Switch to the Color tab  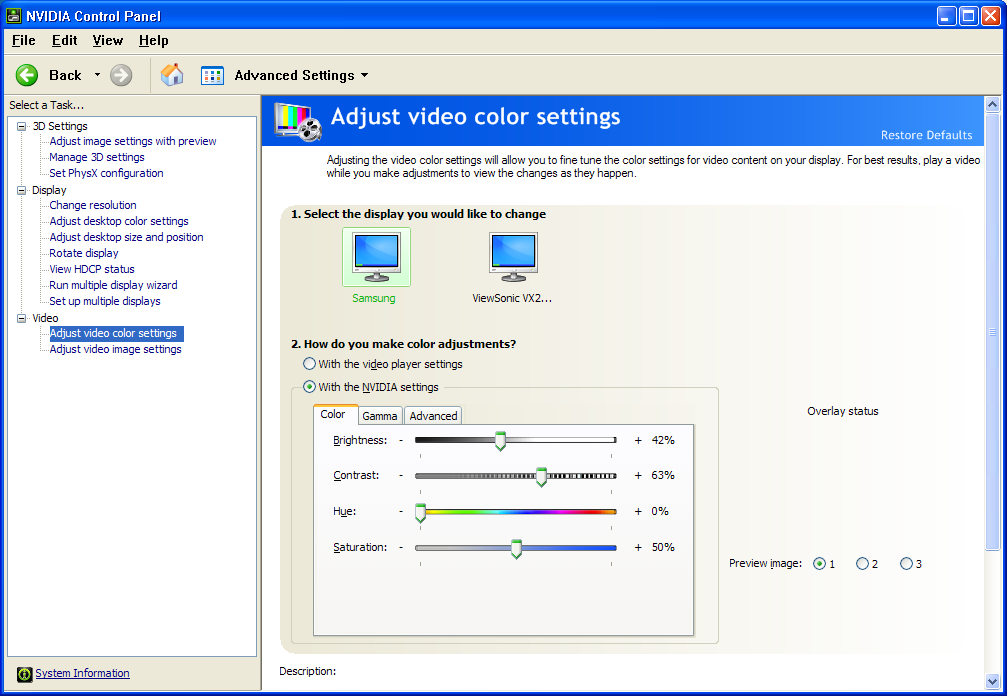coord(333,415)
